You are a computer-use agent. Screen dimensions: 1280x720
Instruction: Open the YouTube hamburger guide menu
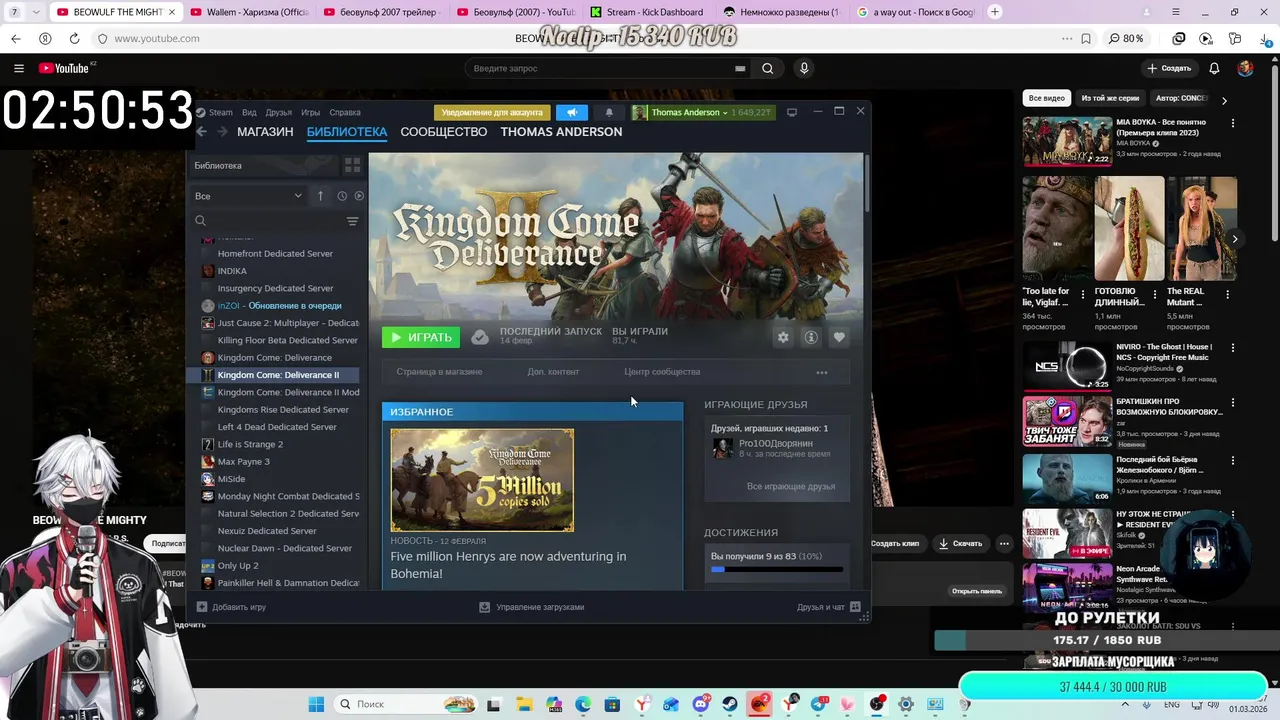tap(18, 68)
